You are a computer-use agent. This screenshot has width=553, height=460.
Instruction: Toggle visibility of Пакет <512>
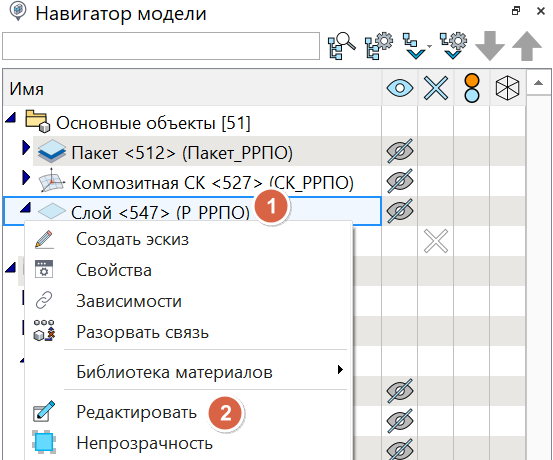(400, 151)
